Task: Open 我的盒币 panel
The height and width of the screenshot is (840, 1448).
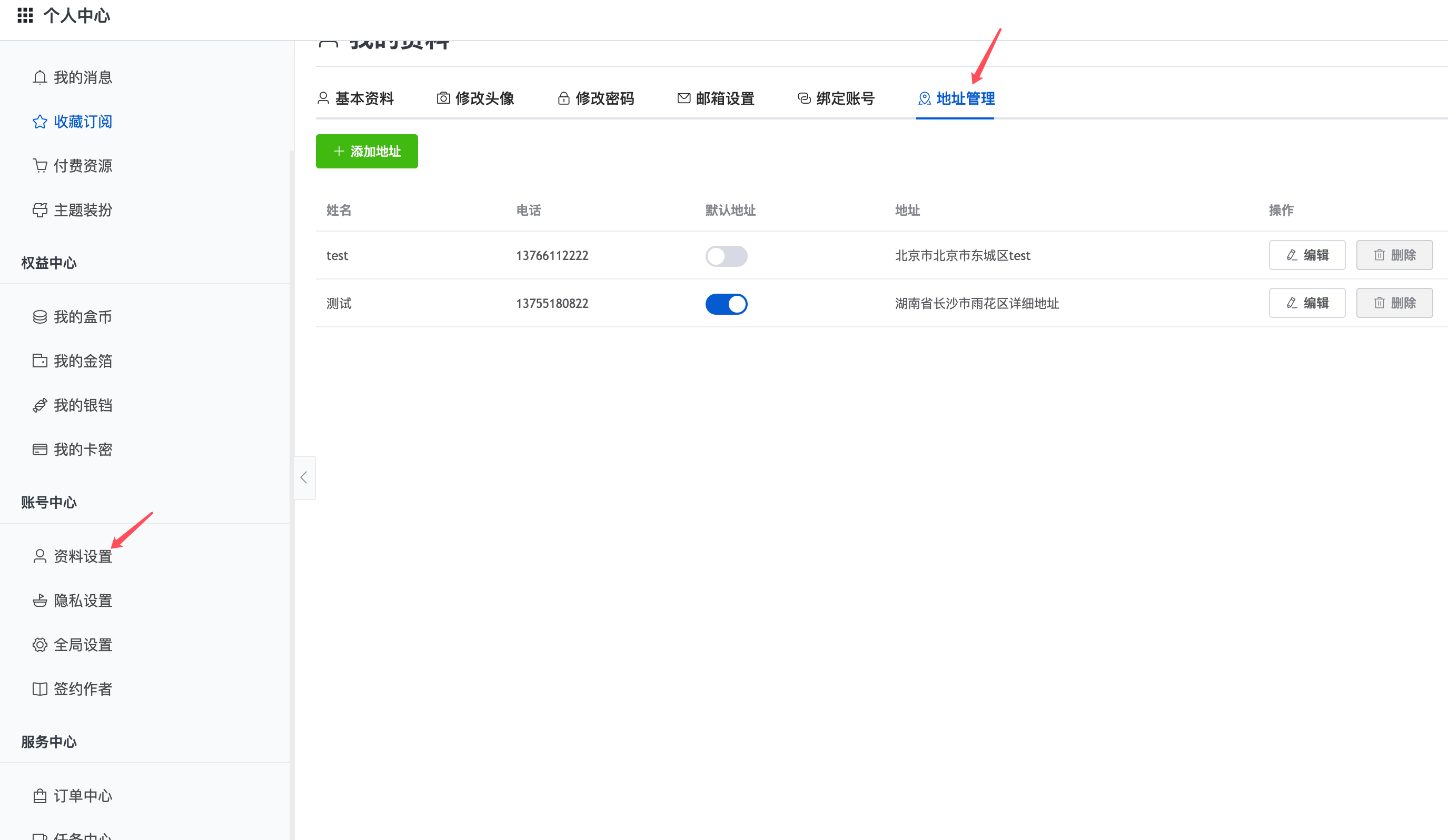Action: pyautogui.click(x=83, y=316)
